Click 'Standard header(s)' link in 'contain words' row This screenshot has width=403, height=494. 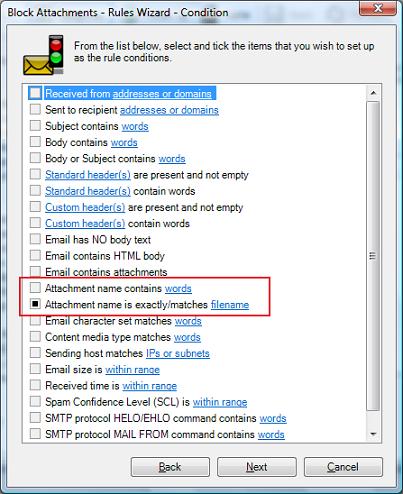(88, 191)
